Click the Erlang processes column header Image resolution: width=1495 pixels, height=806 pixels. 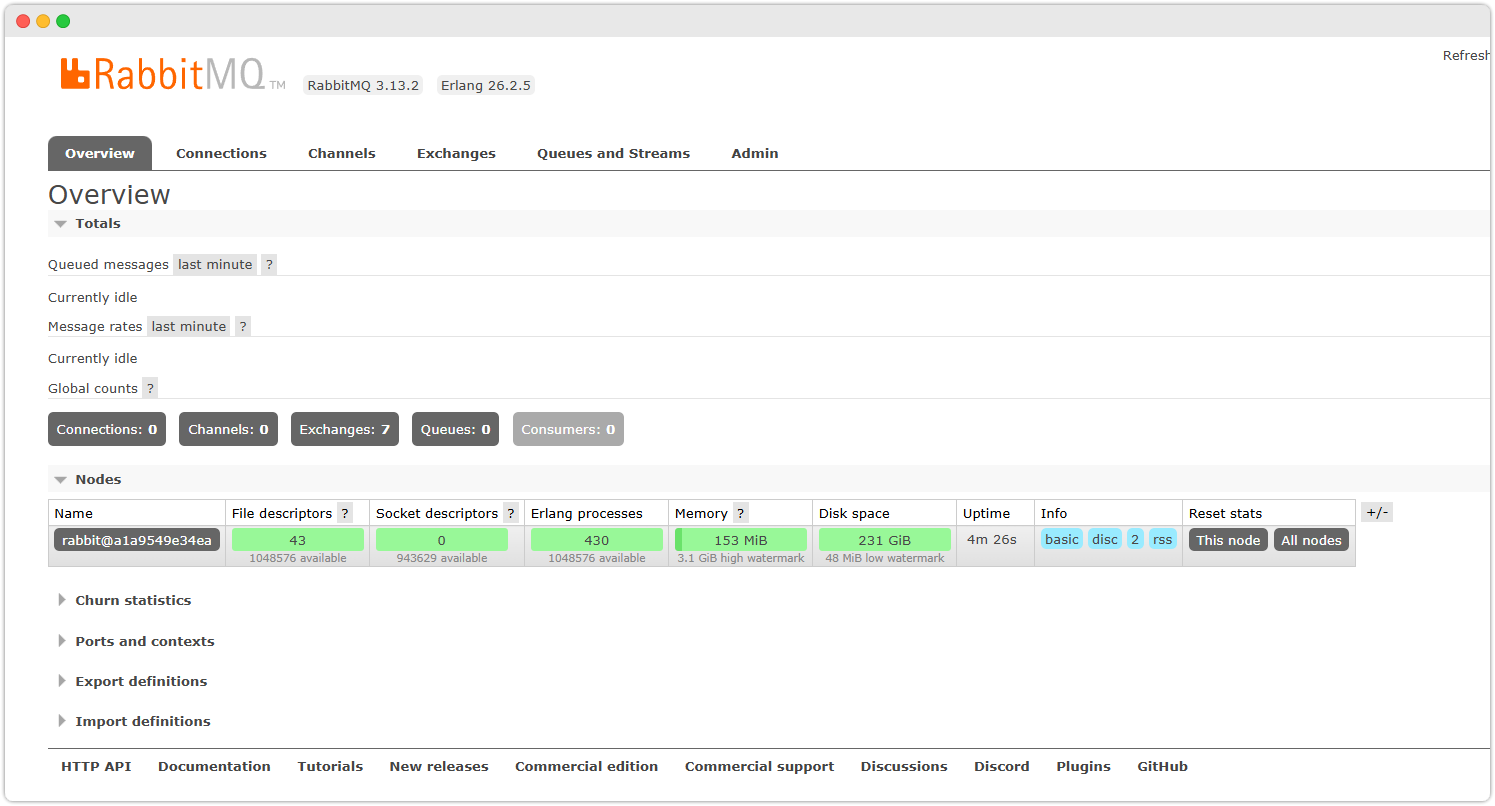coord(587,513)
